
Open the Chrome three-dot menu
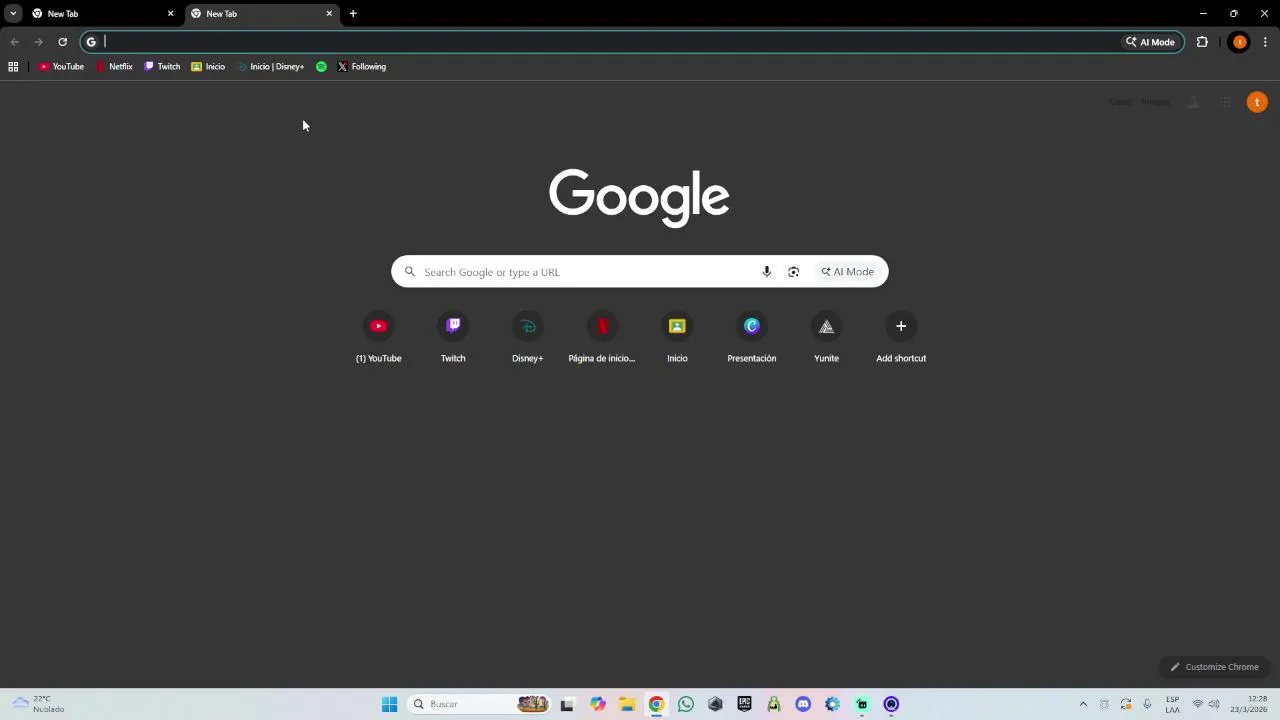(x=1265, y=42)
